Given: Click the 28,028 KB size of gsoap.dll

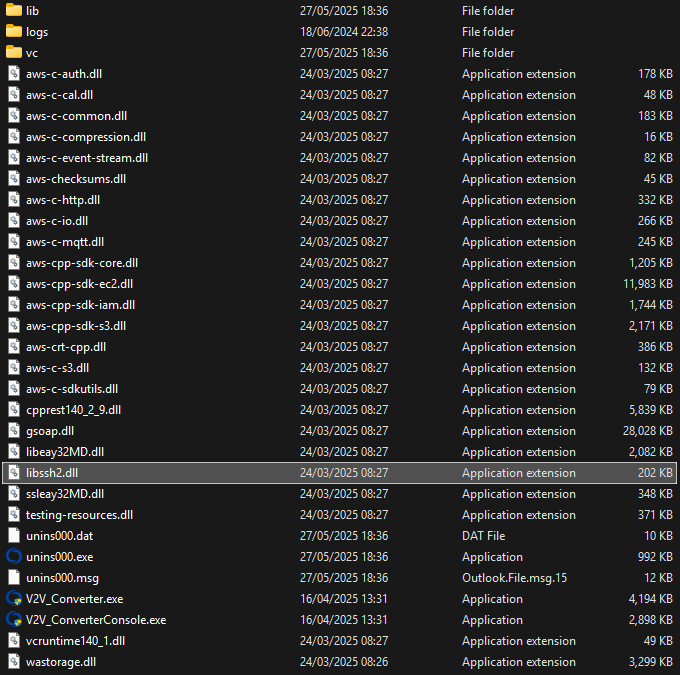Looking at the screenshot, I should pyautogui.click(x=647, y=430).
